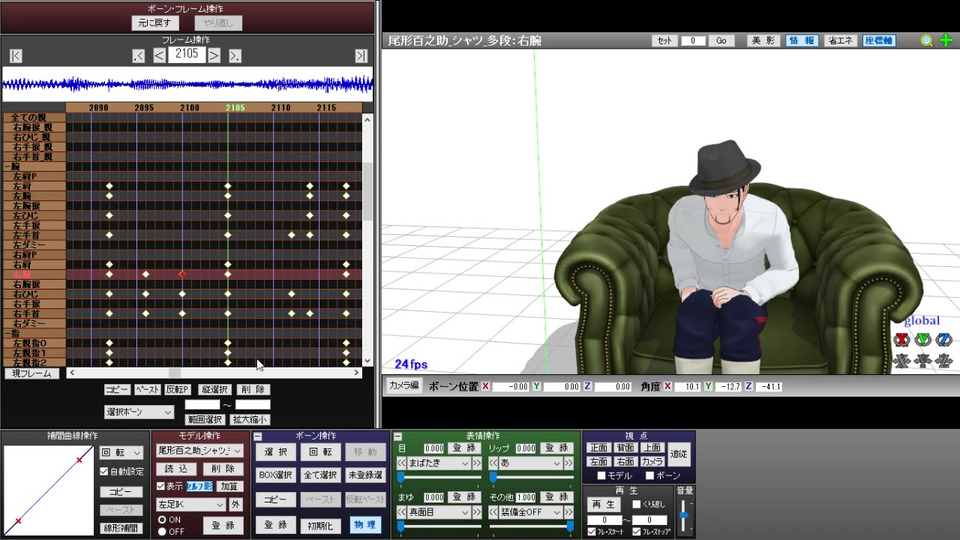Viewport: 960px width, 540px height.
Task: Open the 選択ボーン dropdown
Action: (x=139, y=412)
